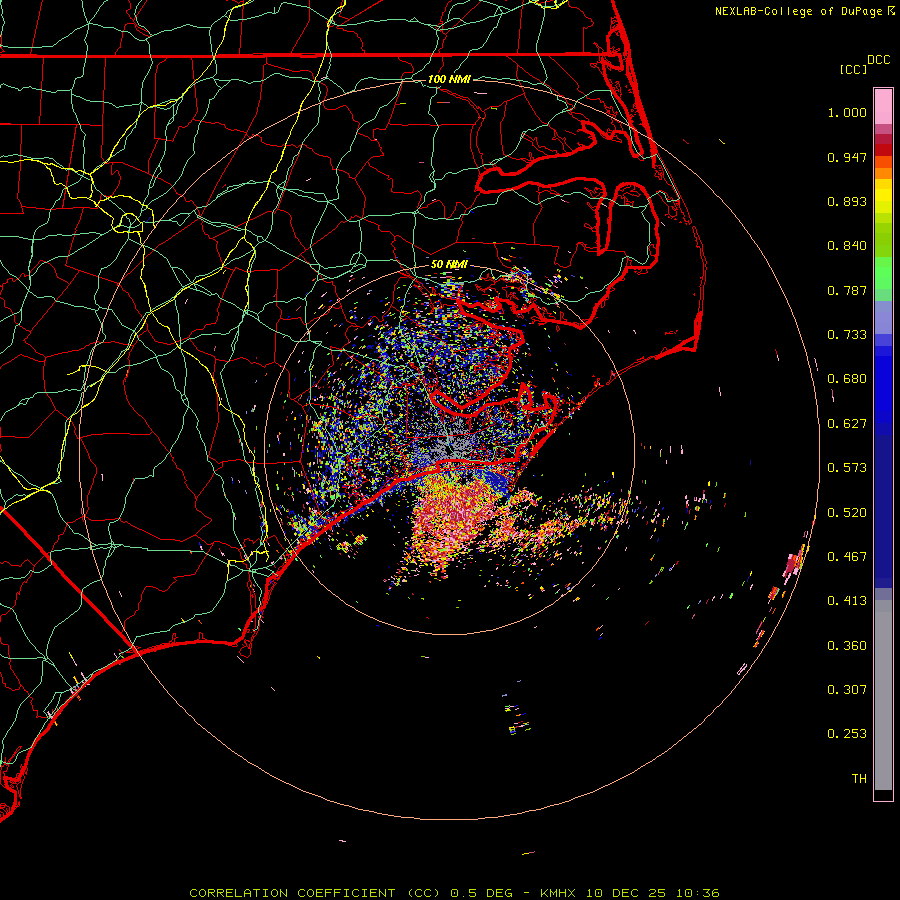The width and height of the screenshot is (900, 900).
Task: Select the 1.000 legend value
Action: (847, 112)
